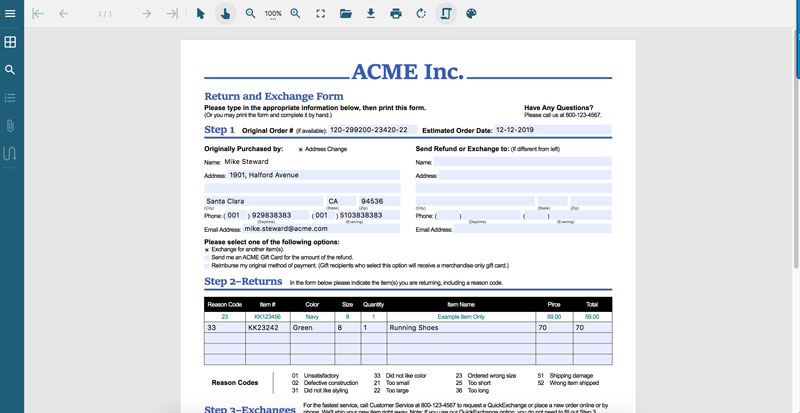The height and width of the screenshot is (413, 800).
Task: Open a PDF file
Action: click(346, 14)
